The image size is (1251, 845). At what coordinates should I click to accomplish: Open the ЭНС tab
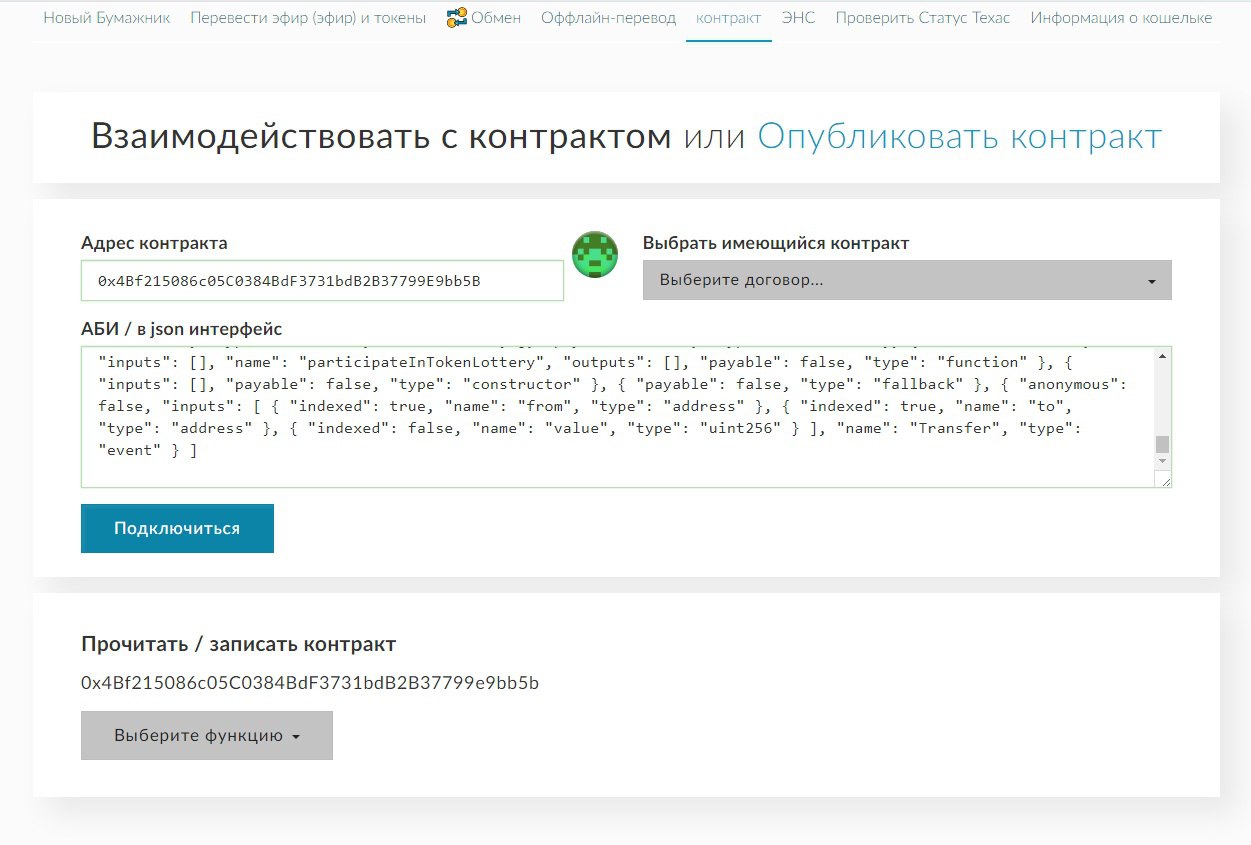[x=798, y=18]
